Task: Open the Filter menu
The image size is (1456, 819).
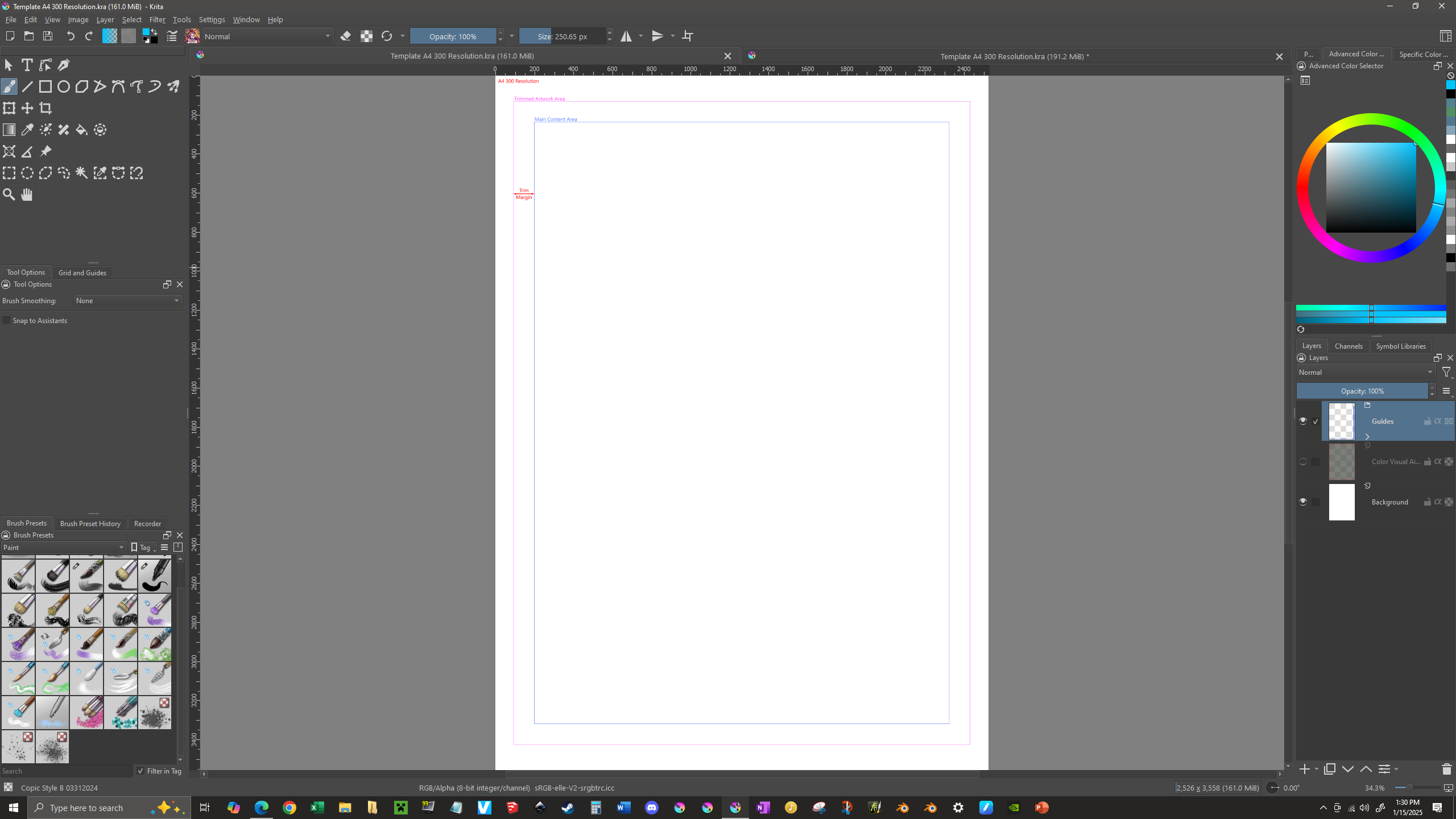Action: [x=157, y=19]
